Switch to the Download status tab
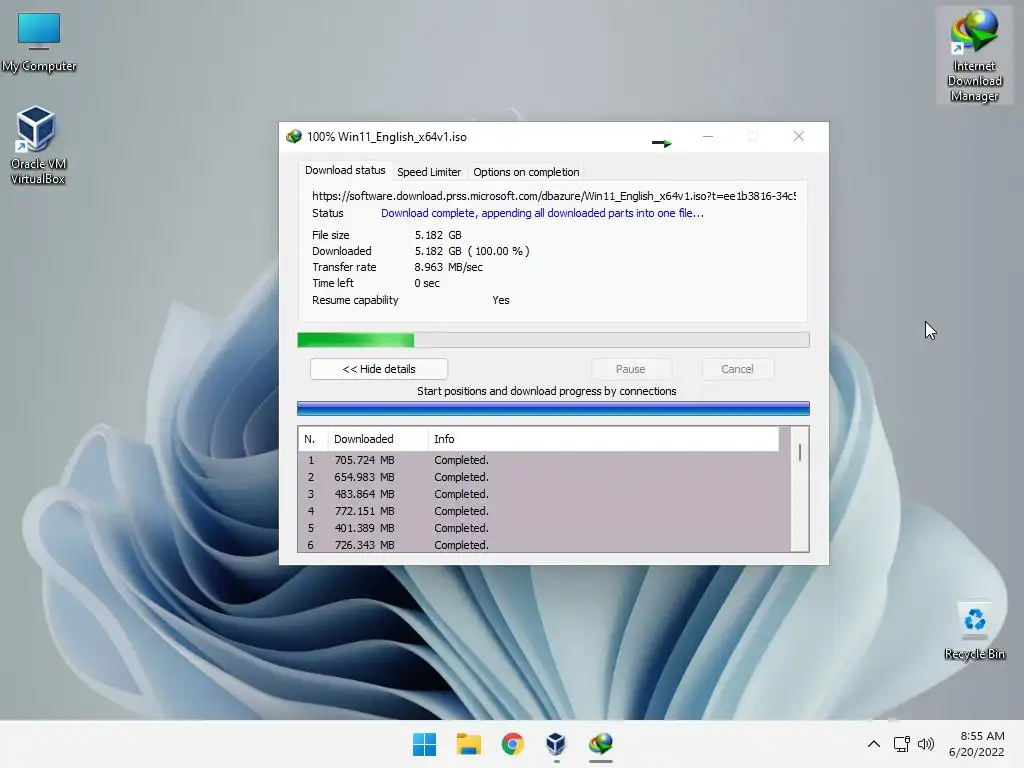 point(345,170)
